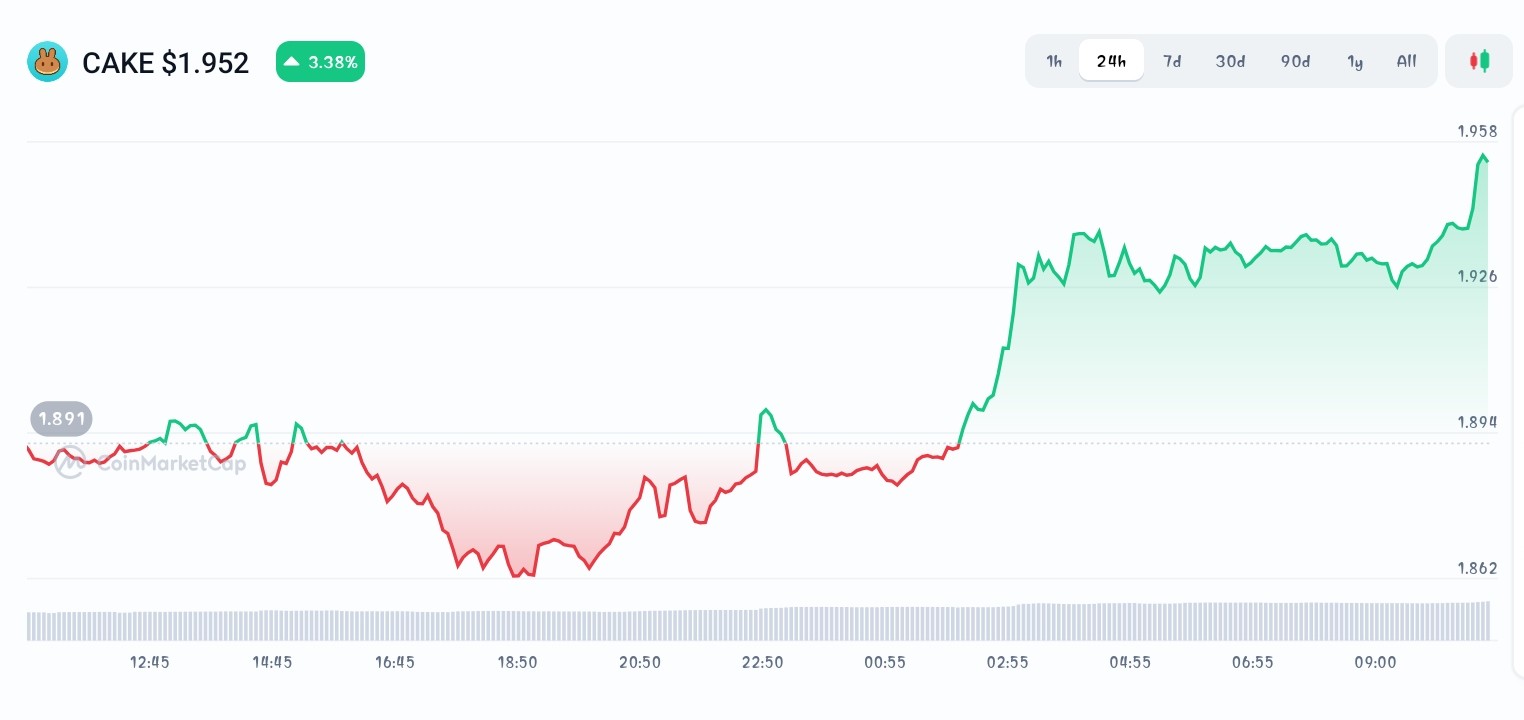The height and width of the screenshot is (720, 1524).
Task: Click the 1.891 opening price label
Action: [61, 418]
